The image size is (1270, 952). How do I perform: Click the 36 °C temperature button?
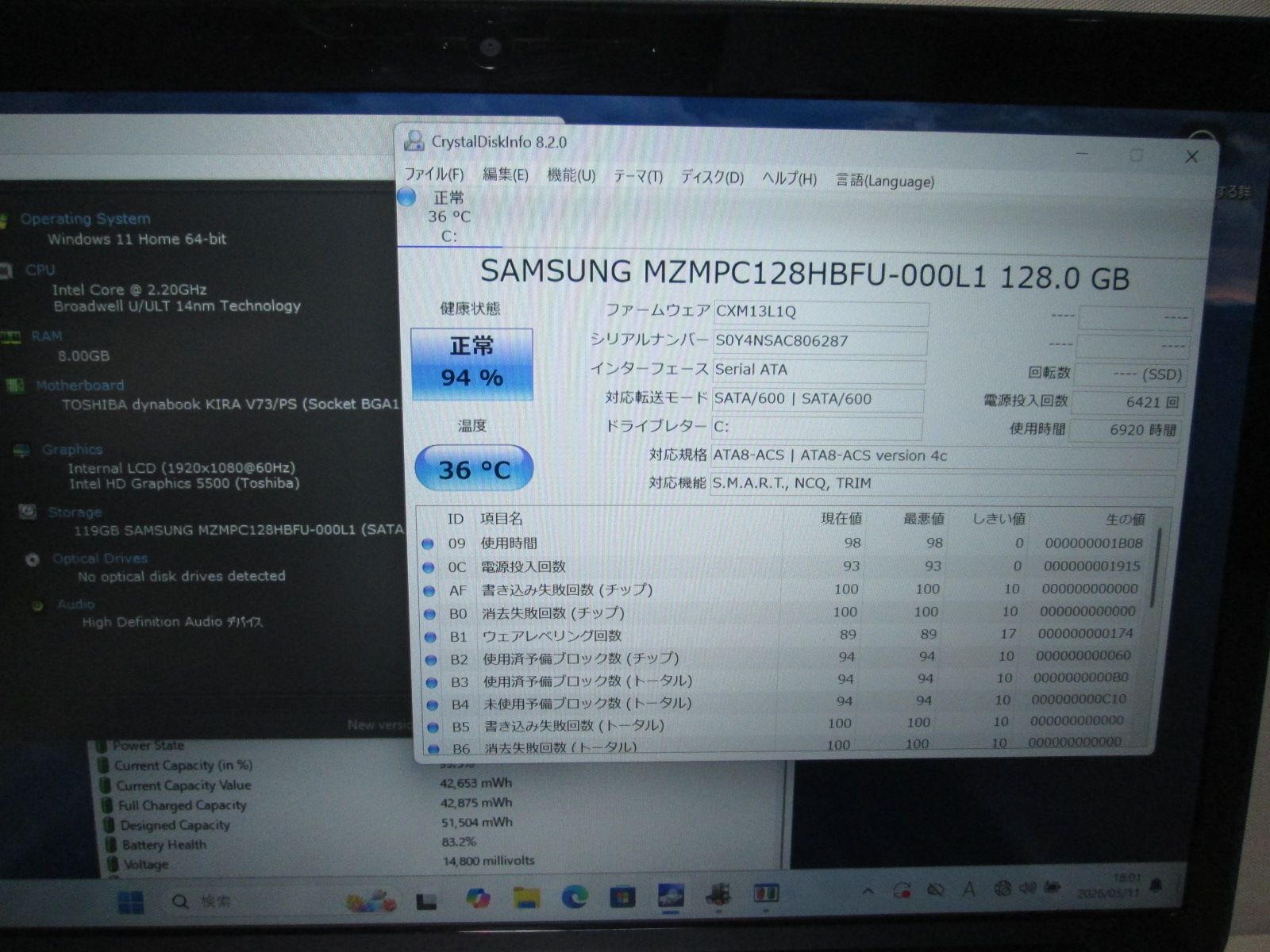(x=474, y=469)
